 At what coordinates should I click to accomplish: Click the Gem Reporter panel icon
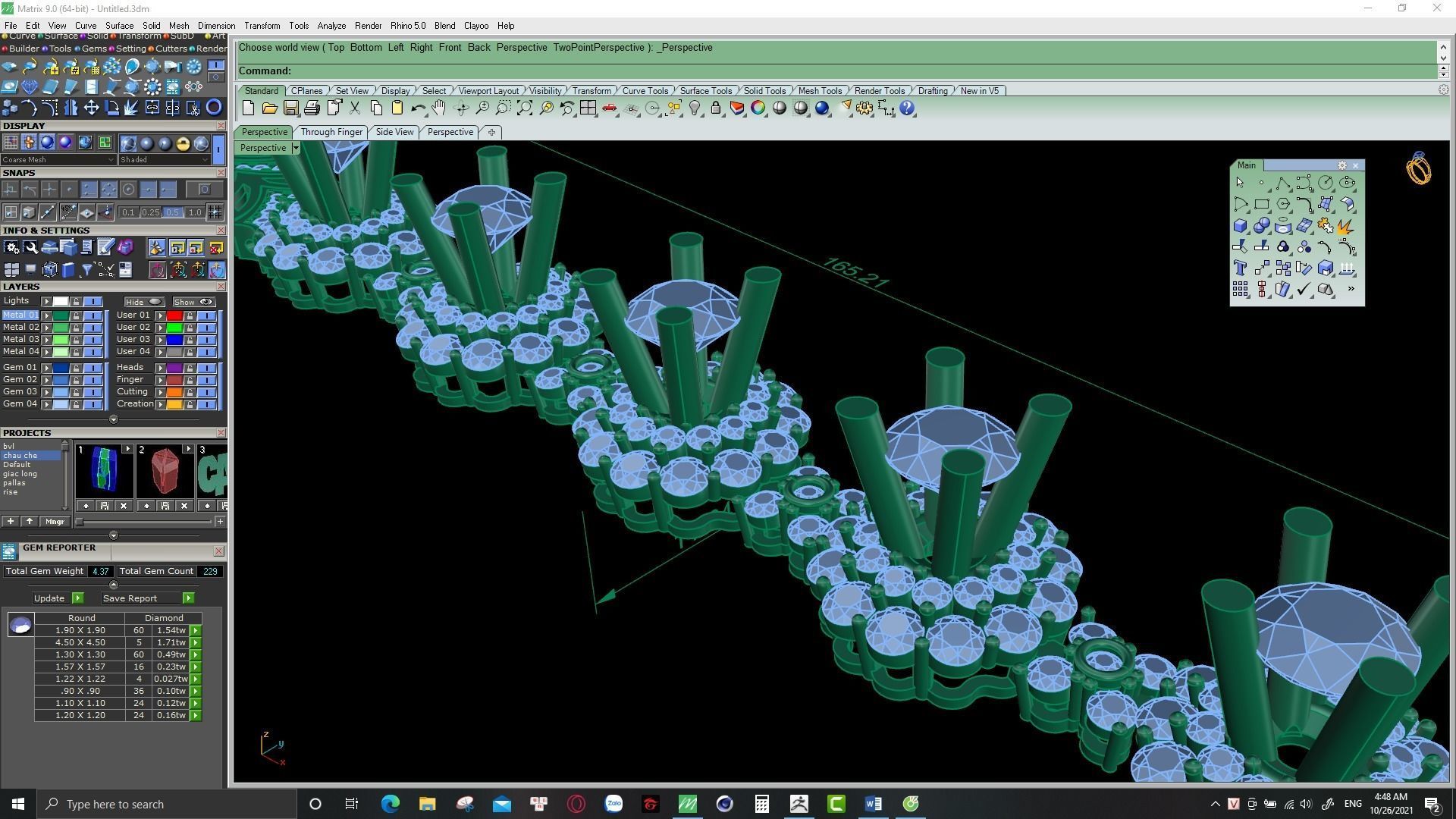pyautogui.click(x=9, y=551)
